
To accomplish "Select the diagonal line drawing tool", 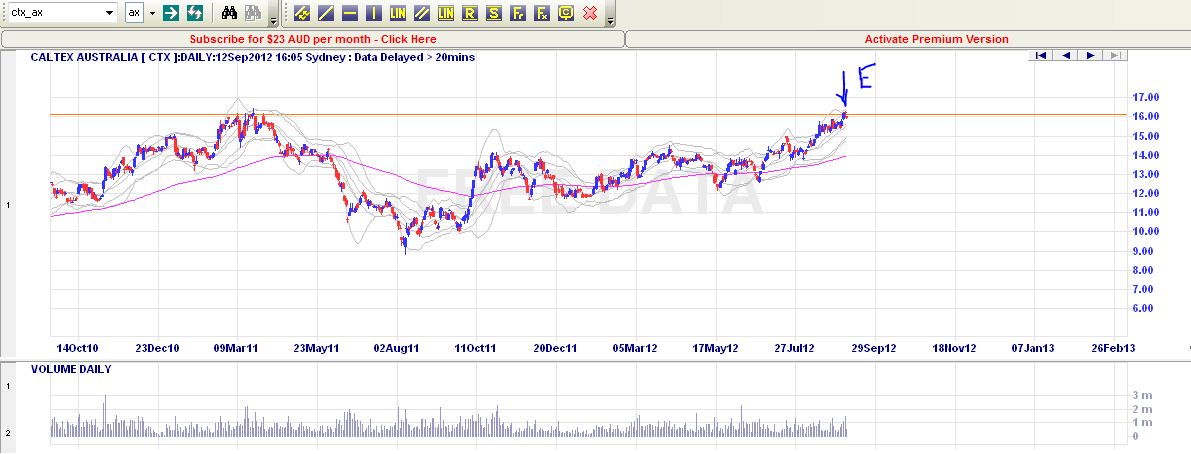I will 325,13.
